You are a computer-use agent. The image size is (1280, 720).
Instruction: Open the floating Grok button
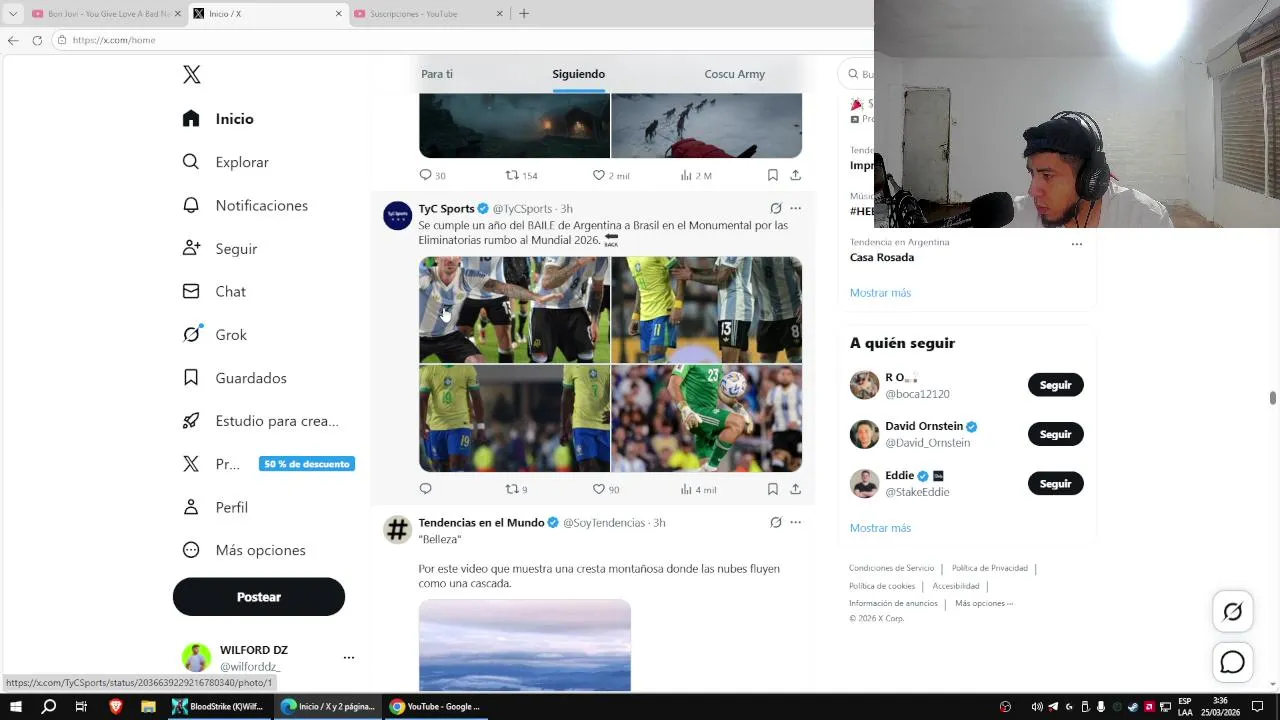[1233, 612]
